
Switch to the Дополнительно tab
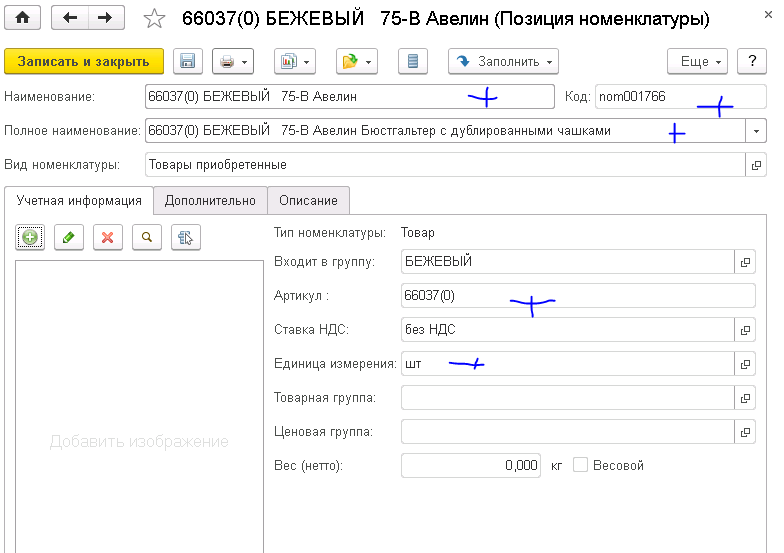(x=210, y=200)
